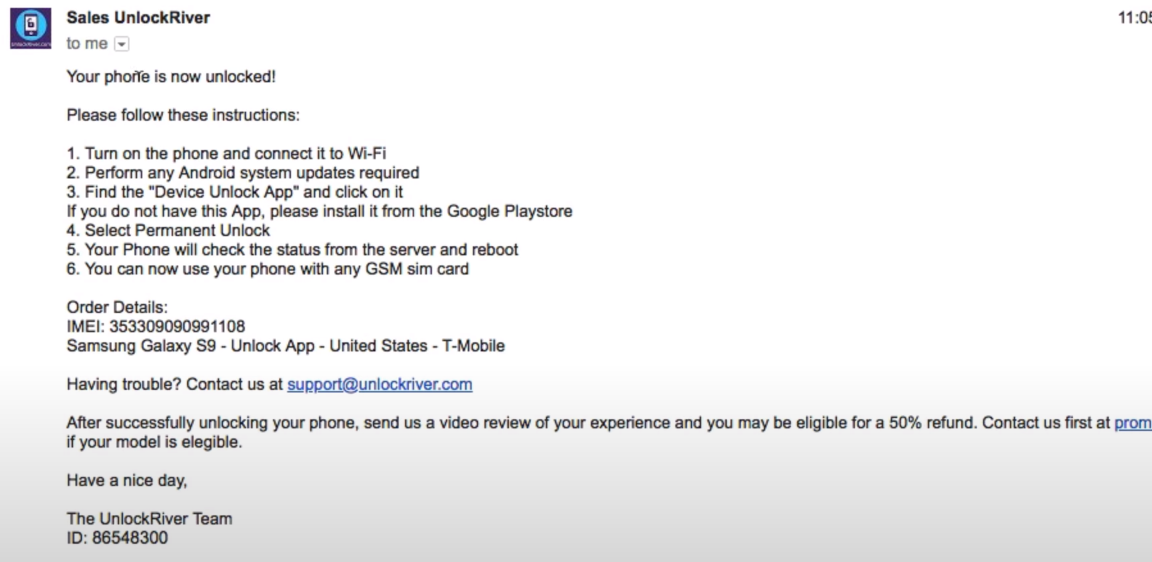
Task: Click the IMEI number 353309090991108
Action: [177, 326]
